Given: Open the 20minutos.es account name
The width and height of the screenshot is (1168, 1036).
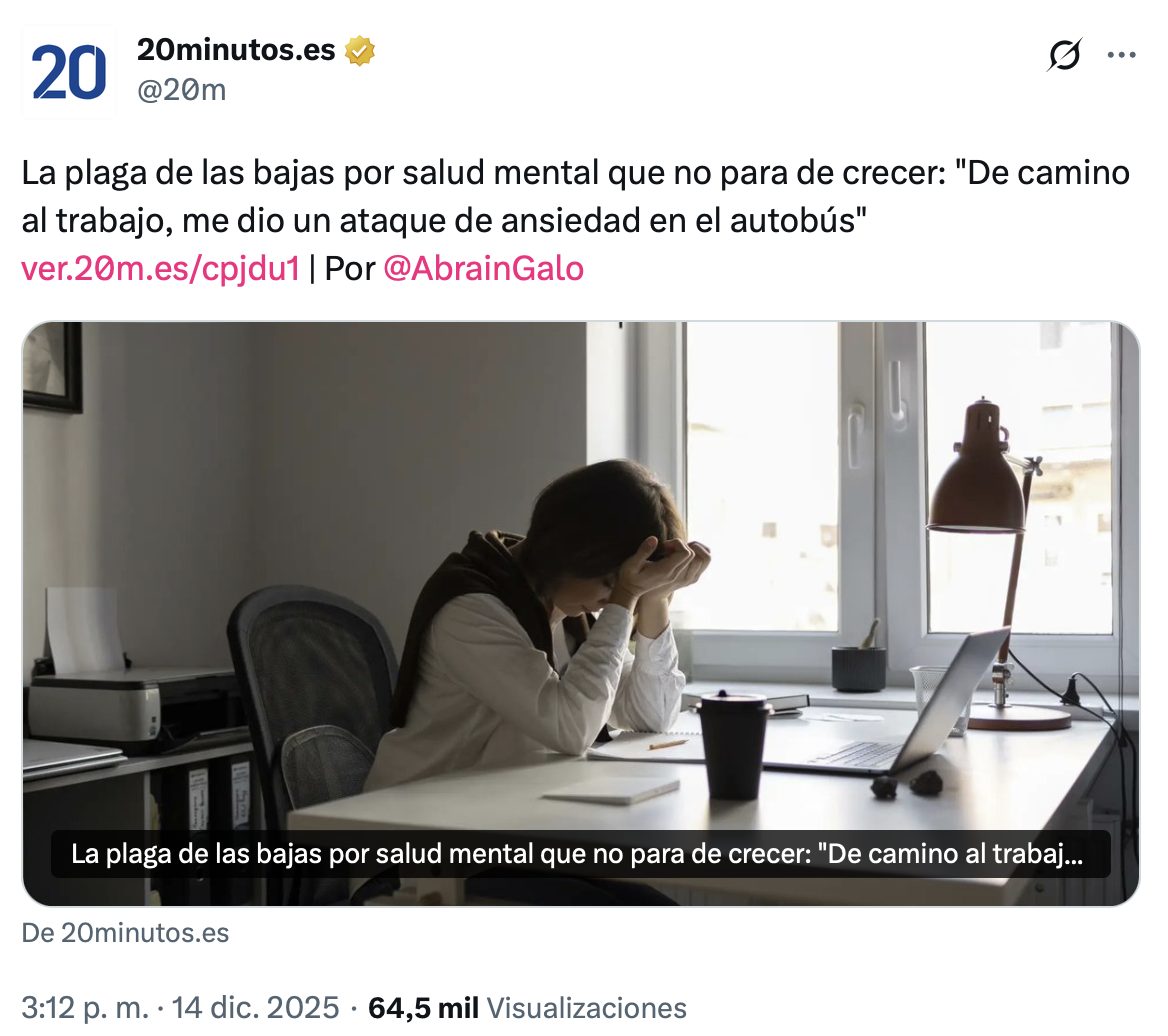Looking at the screenshot, I should tap(236, 50).
